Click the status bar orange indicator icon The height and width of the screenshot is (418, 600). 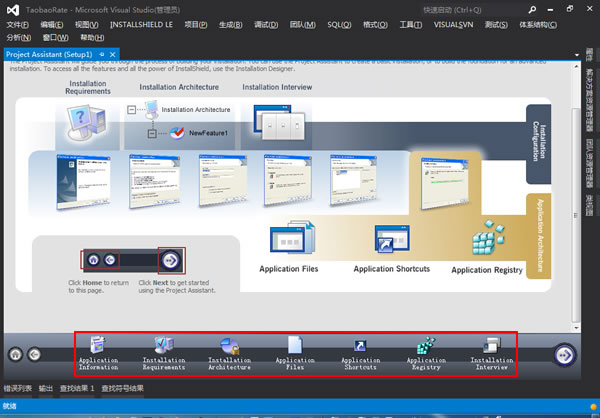(x=594, y=407)
